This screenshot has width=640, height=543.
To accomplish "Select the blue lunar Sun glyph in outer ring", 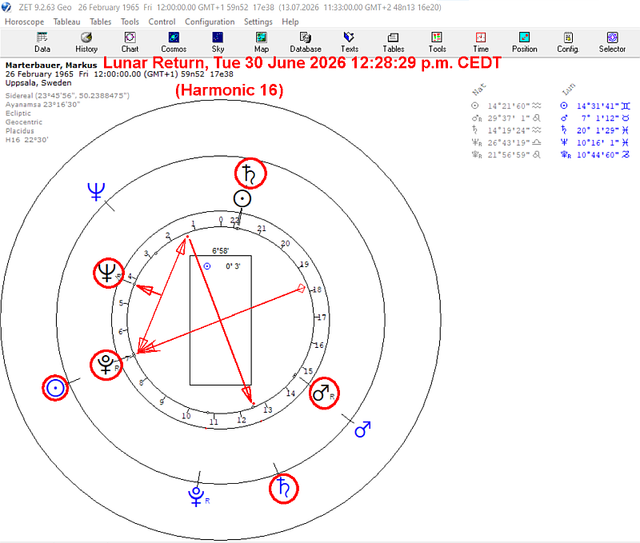I will (55, 388).
